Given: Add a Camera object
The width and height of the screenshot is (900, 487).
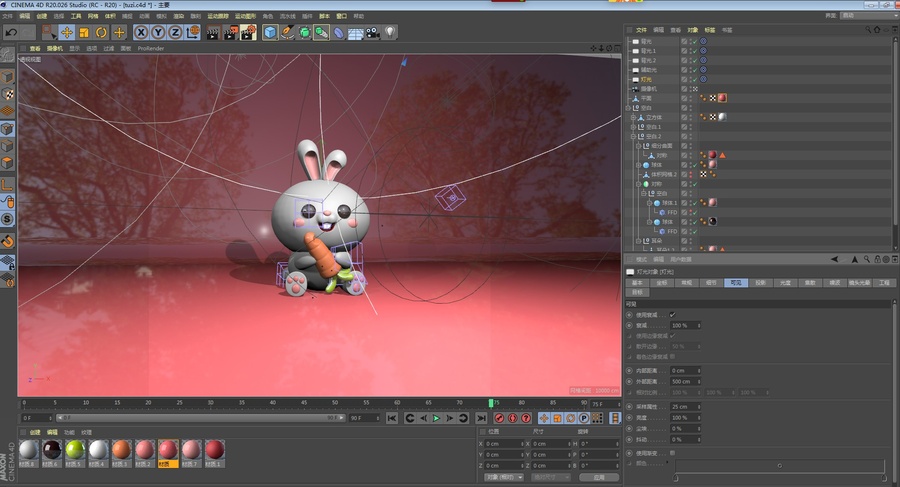Looking at the screenshot, I should (x=373, y=33).
